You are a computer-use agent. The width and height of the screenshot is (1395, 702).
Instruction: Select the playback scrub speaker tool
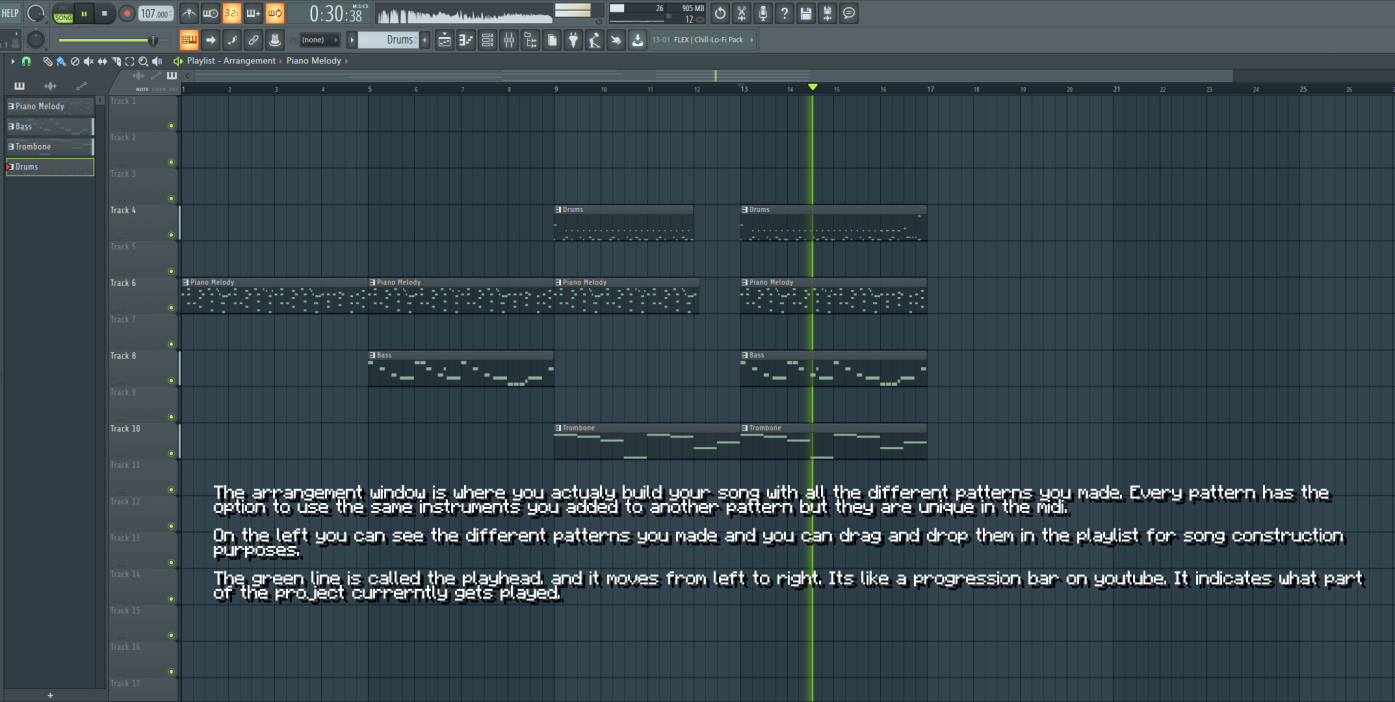(157, 61)
